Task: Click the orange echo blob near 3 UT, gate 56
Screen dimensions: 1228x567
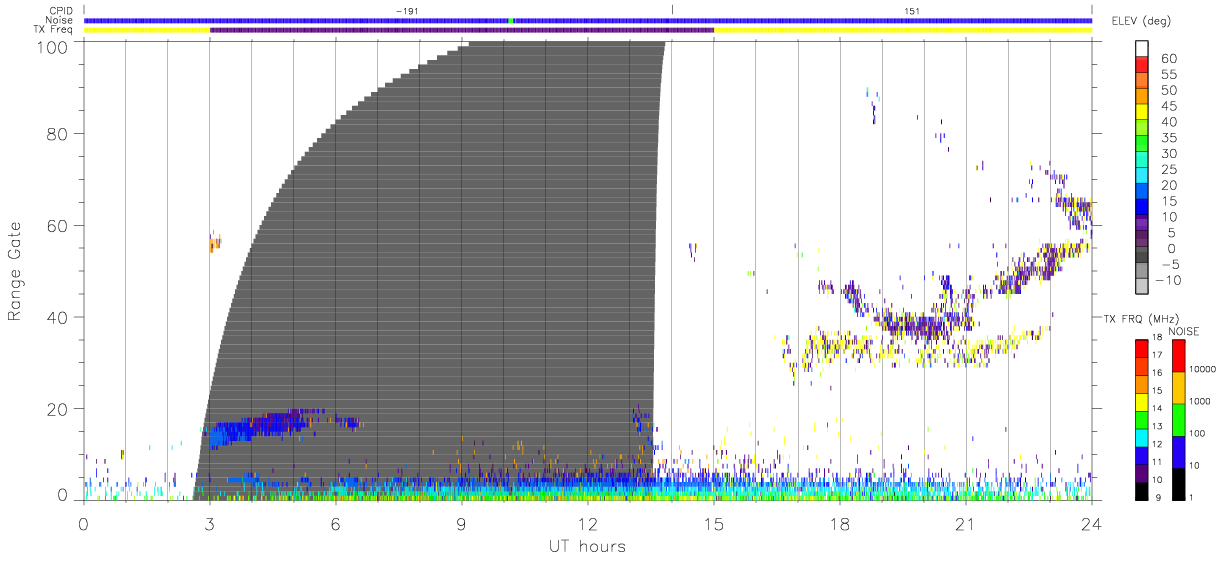Action: [x=215, y=242]
